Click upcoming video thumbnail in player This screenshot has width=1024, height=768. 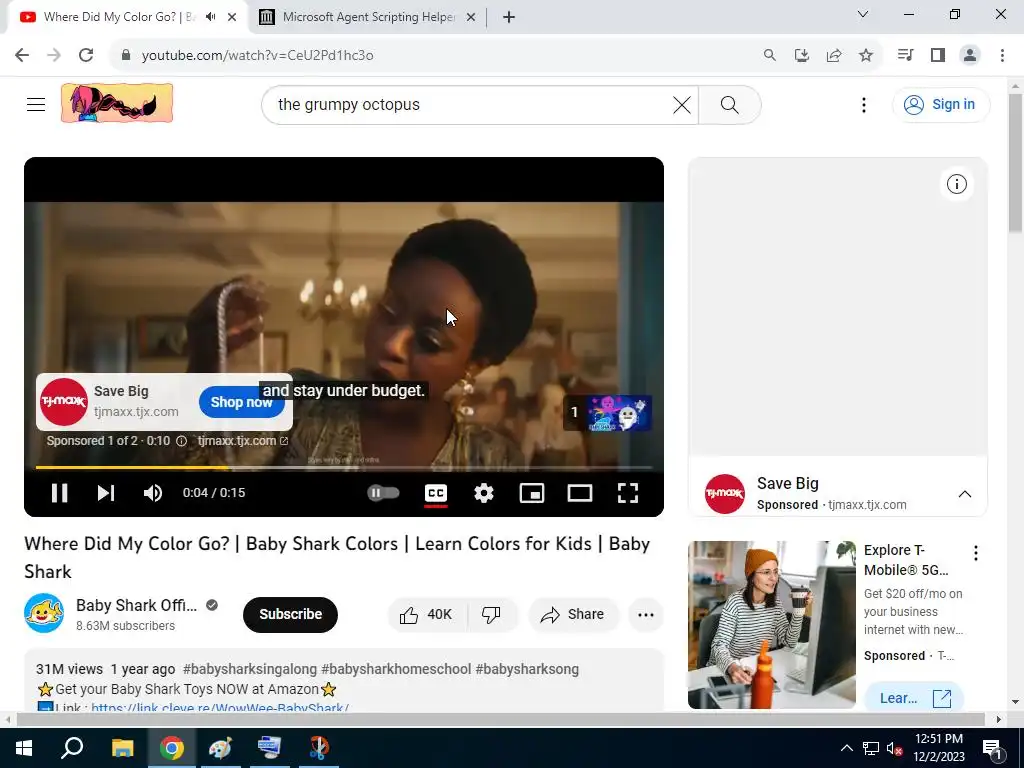(608, 413)
